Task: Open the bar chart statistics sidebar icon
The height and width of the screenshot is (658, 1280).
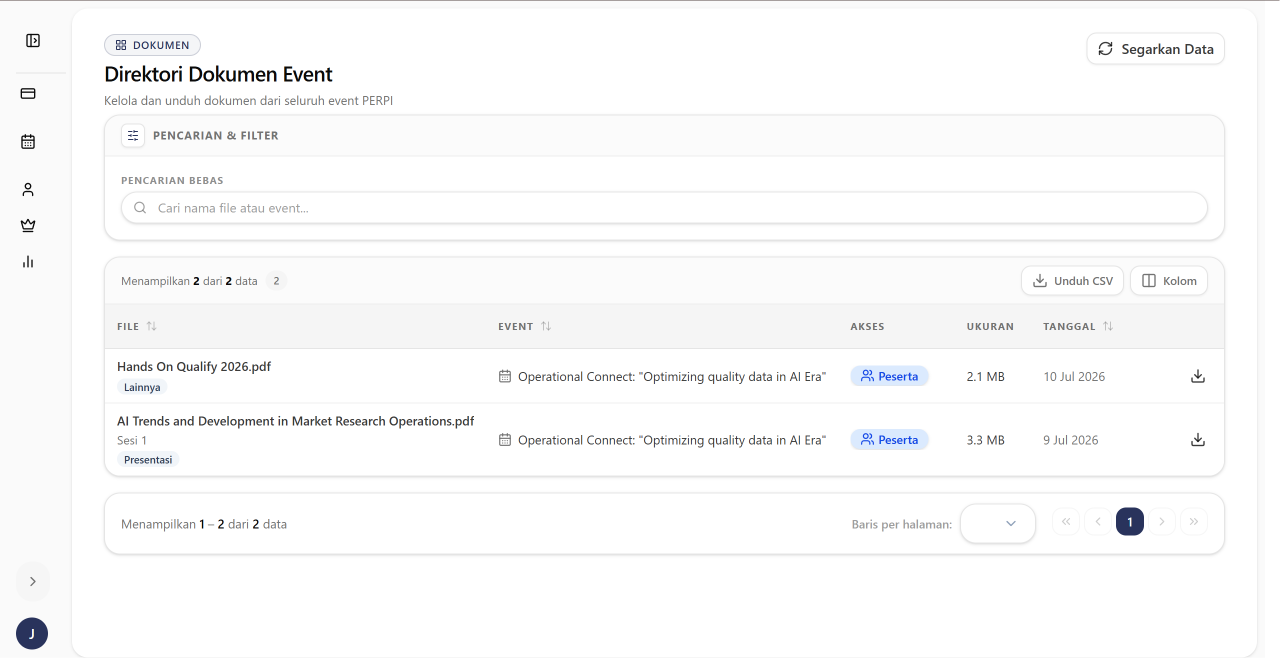Action: pyautogui.click(x=28, y=262)
